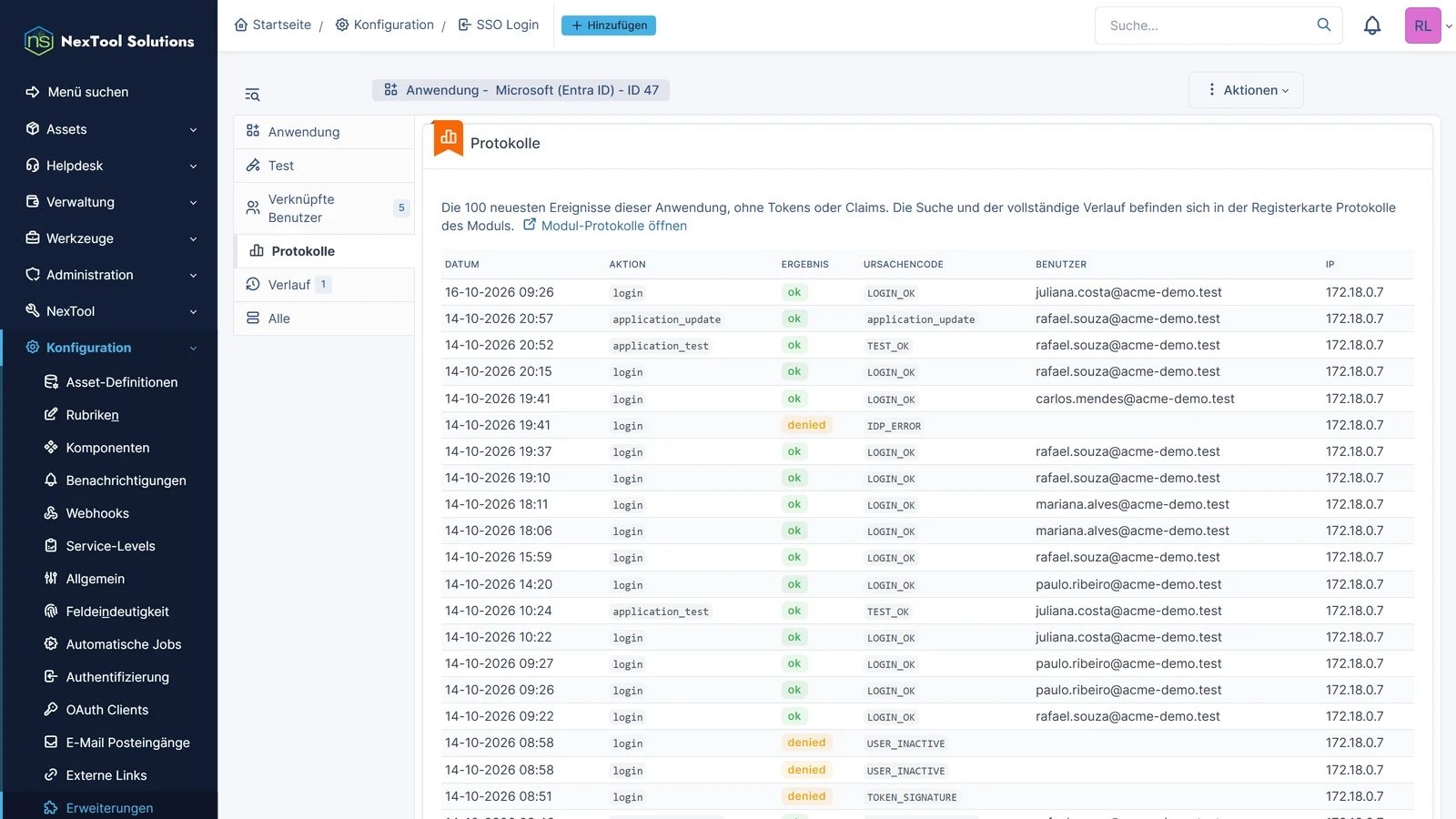
Task: Open the Verlauf tab
Action: (x=324, y=285)
